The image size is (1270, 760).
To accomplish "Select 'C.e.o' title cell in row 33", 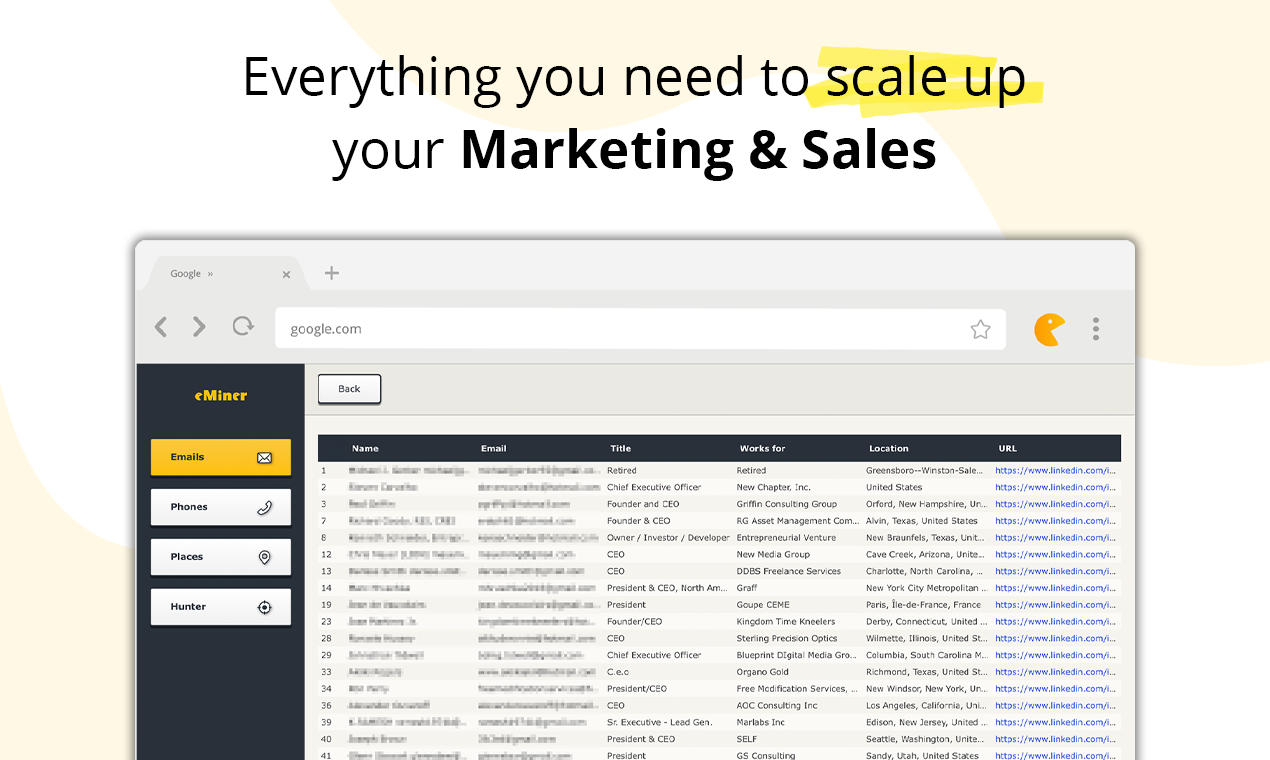I will tap(619, 672).
